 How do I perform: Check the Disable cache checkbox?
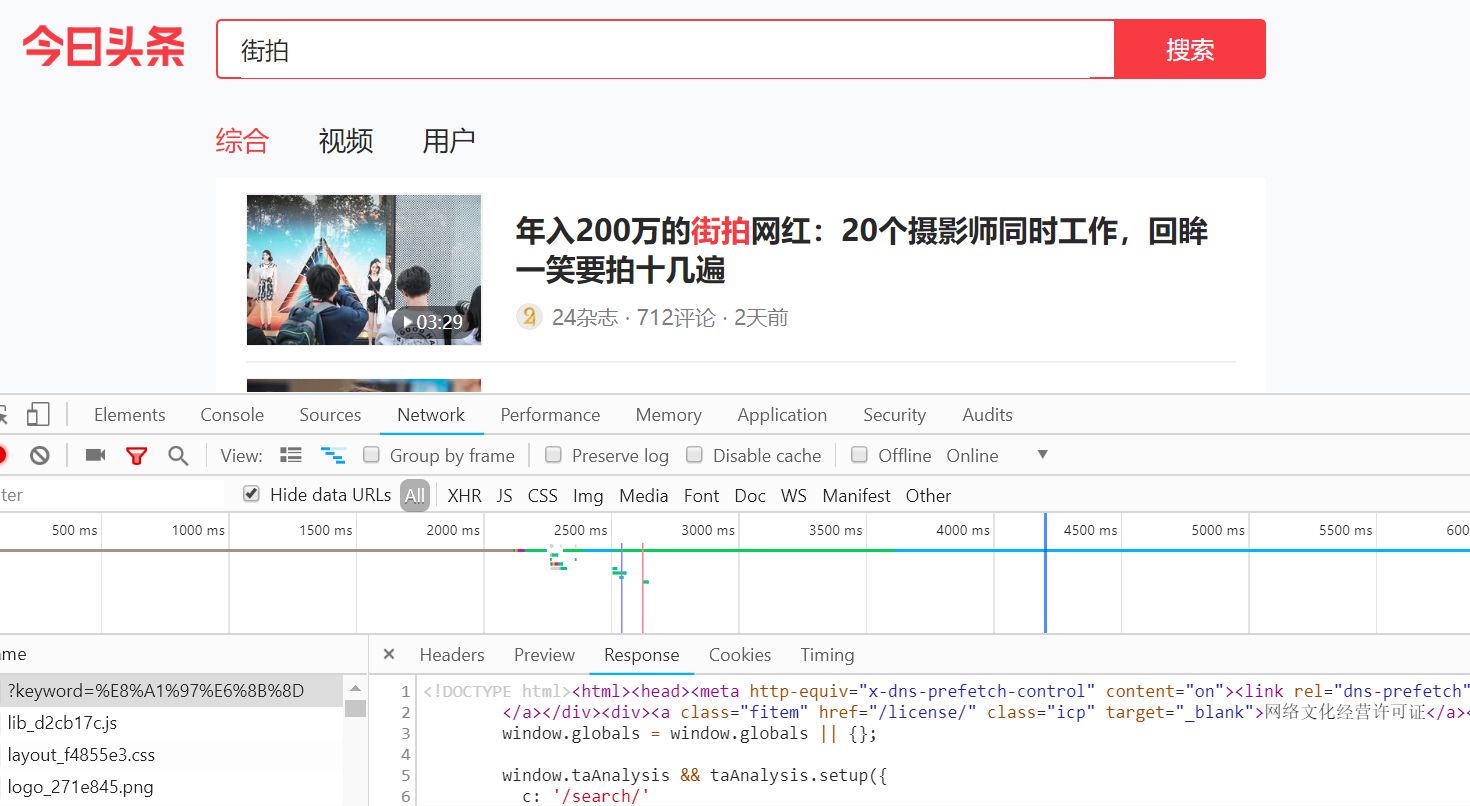[694, 455]
